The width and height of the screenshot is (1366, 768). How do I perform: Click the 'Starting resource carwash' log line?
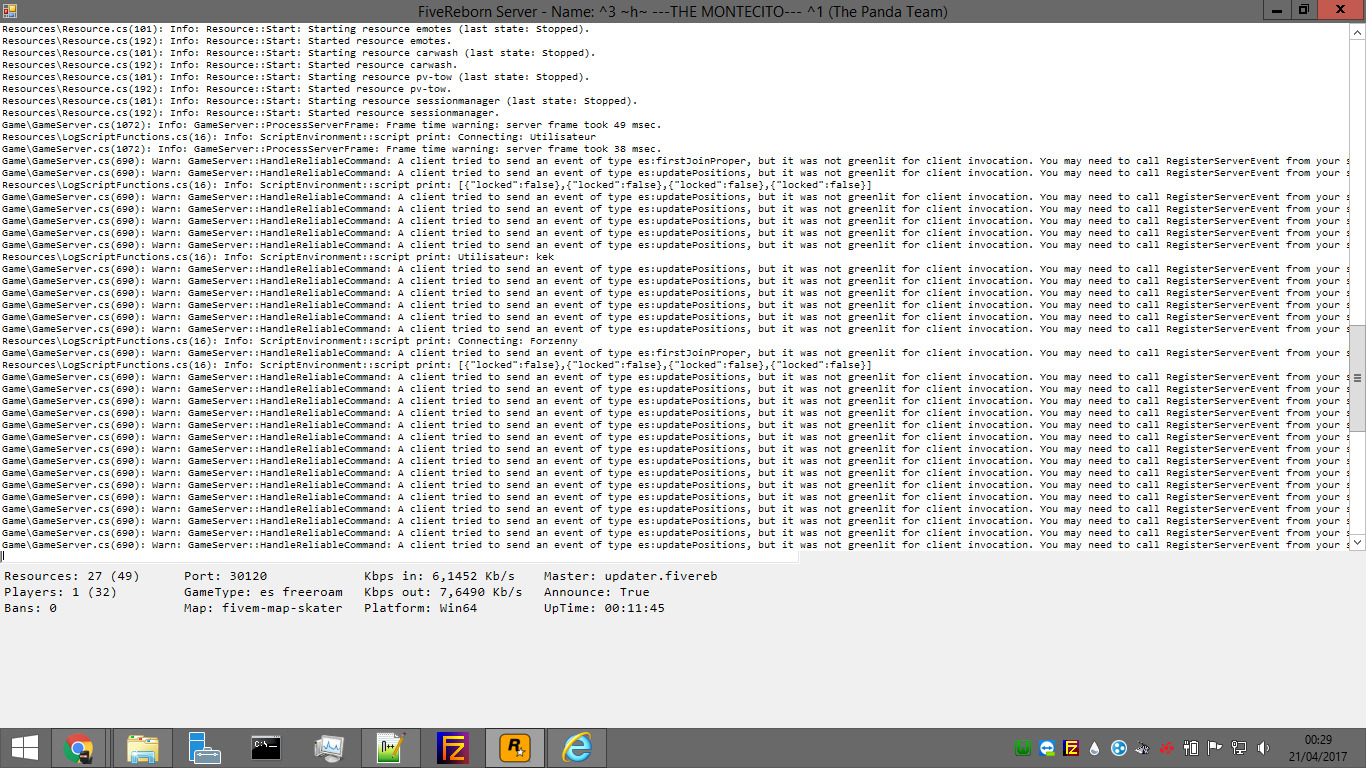(x=299, y=53)
